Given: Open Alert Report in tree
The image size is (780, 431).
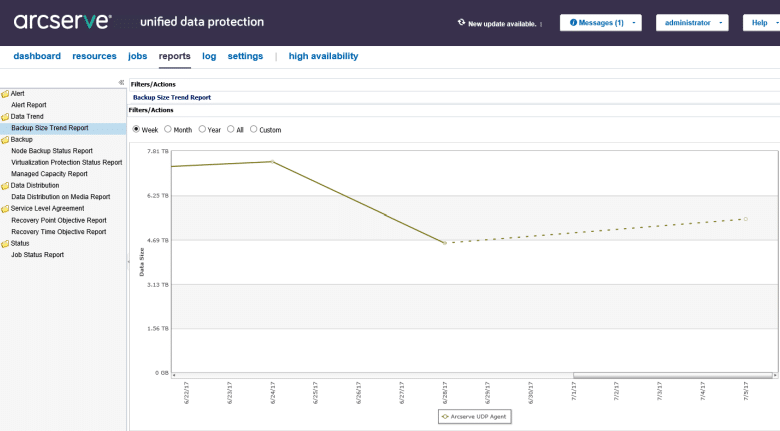Looking at the screenshot, I should (x=29, y=105).
